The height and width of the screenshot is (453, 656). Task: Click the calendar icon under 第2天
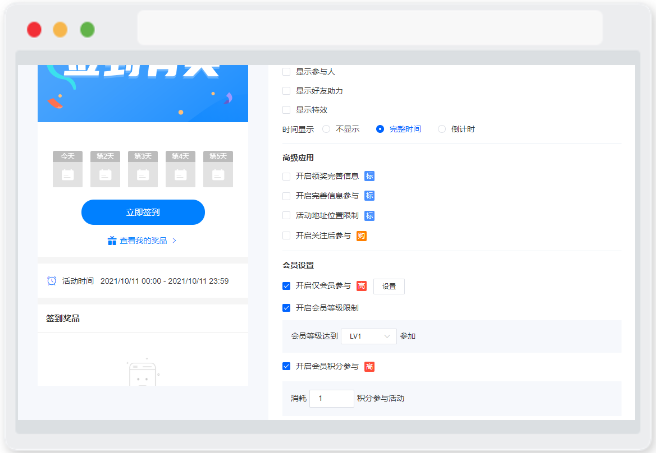[105, 174]
